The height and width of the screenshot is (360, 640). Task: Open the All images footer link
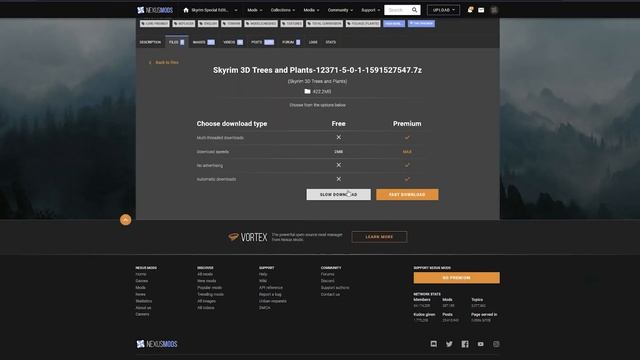click(x=207, y=301)
